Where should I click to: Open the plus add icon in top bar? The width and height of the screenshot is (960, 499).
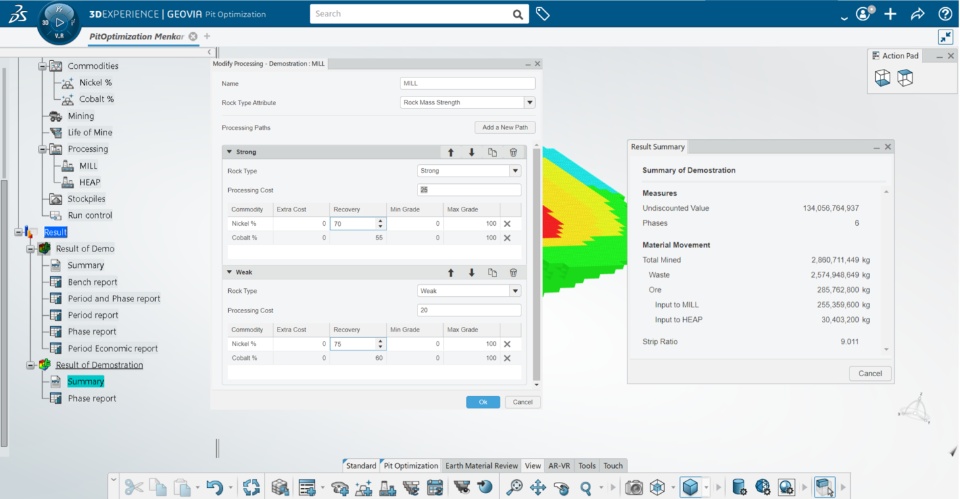[x=890, y=13]
